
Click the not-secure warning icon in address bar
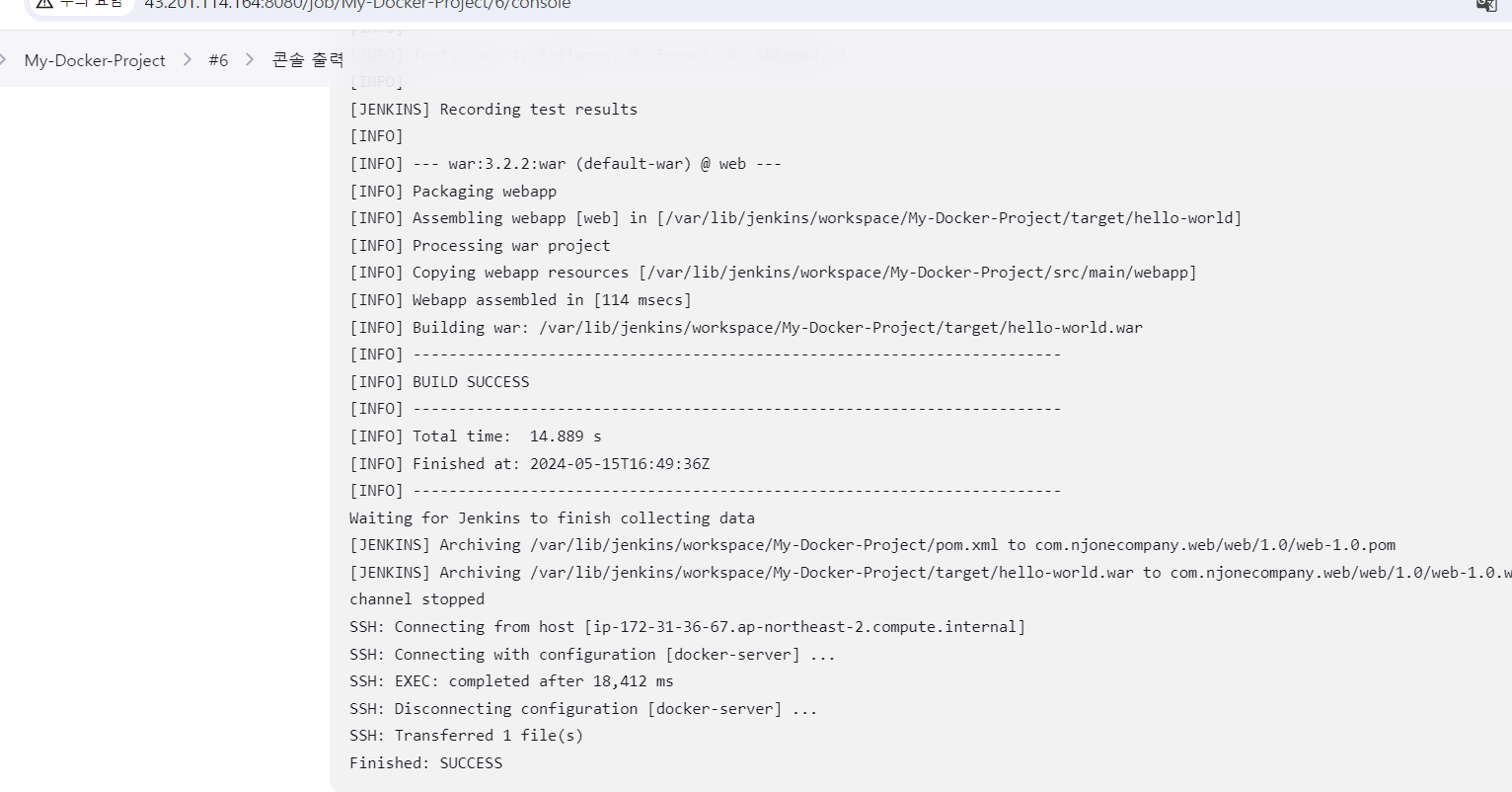(44, 4)
